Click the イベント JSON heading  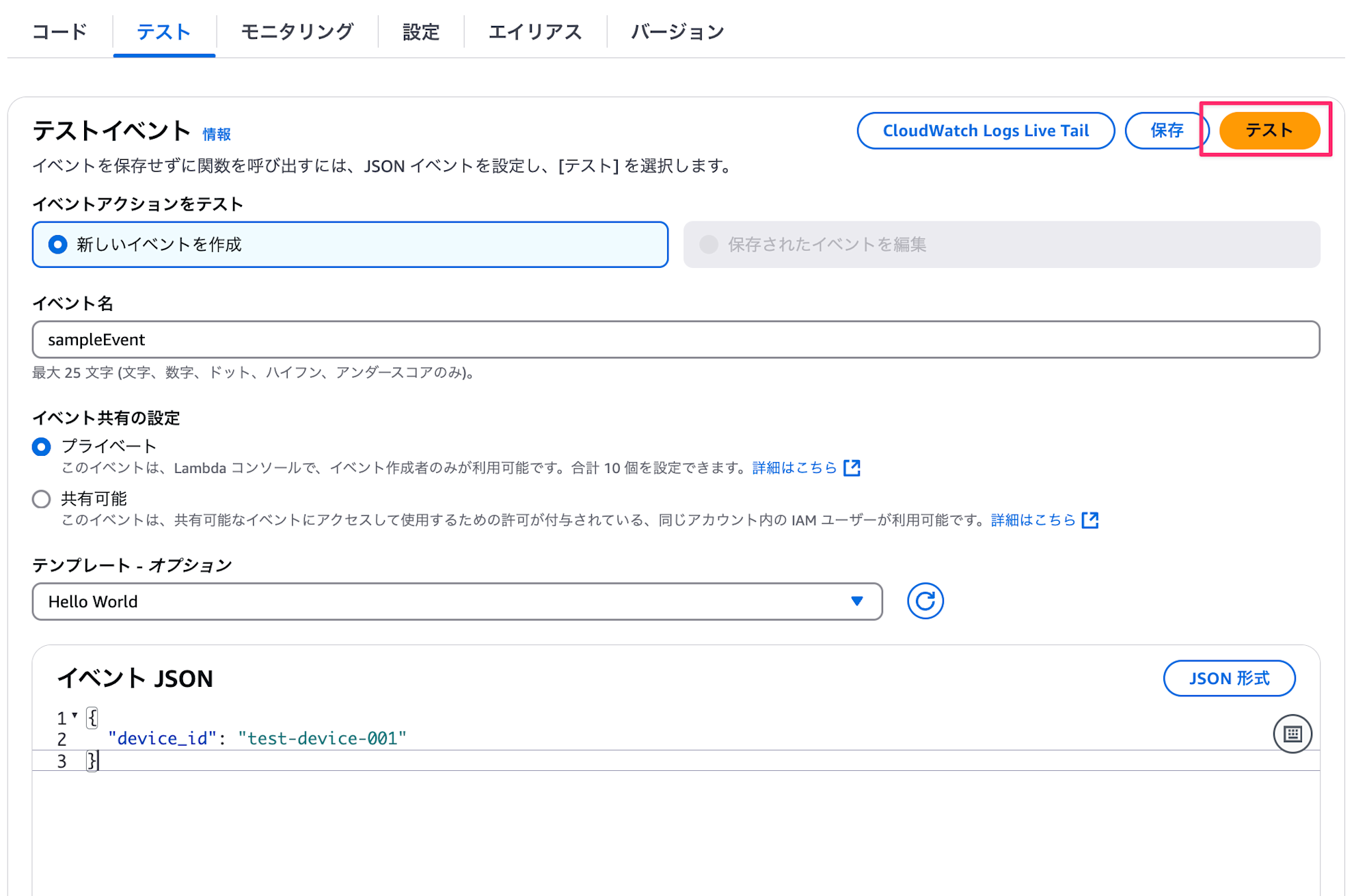click(135, 679)
